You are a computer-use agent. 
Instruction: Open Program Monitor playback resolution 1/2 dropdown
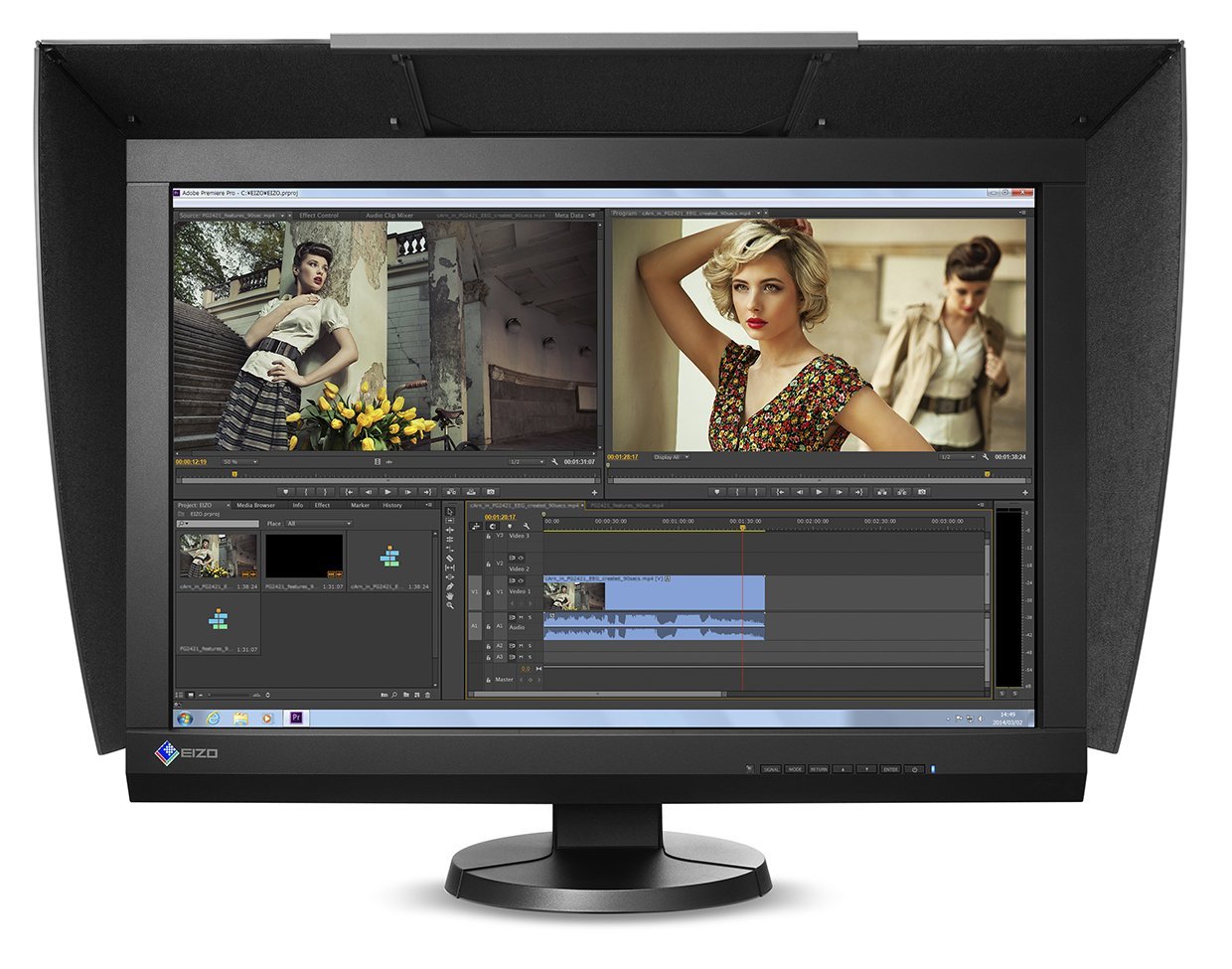coord(958,457)
